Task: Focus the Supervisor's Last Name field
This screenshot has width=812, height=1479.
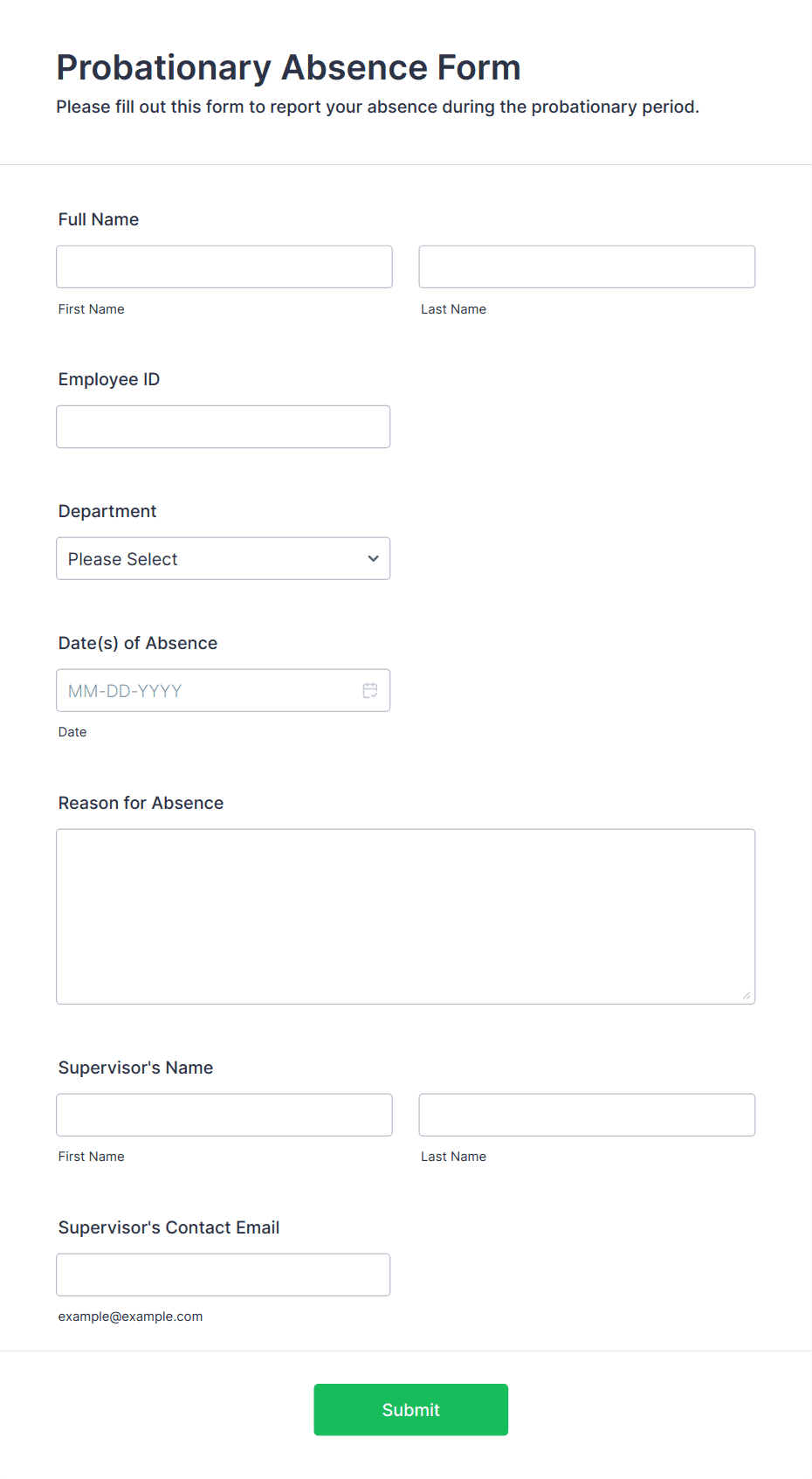Action: (587, 1116)
